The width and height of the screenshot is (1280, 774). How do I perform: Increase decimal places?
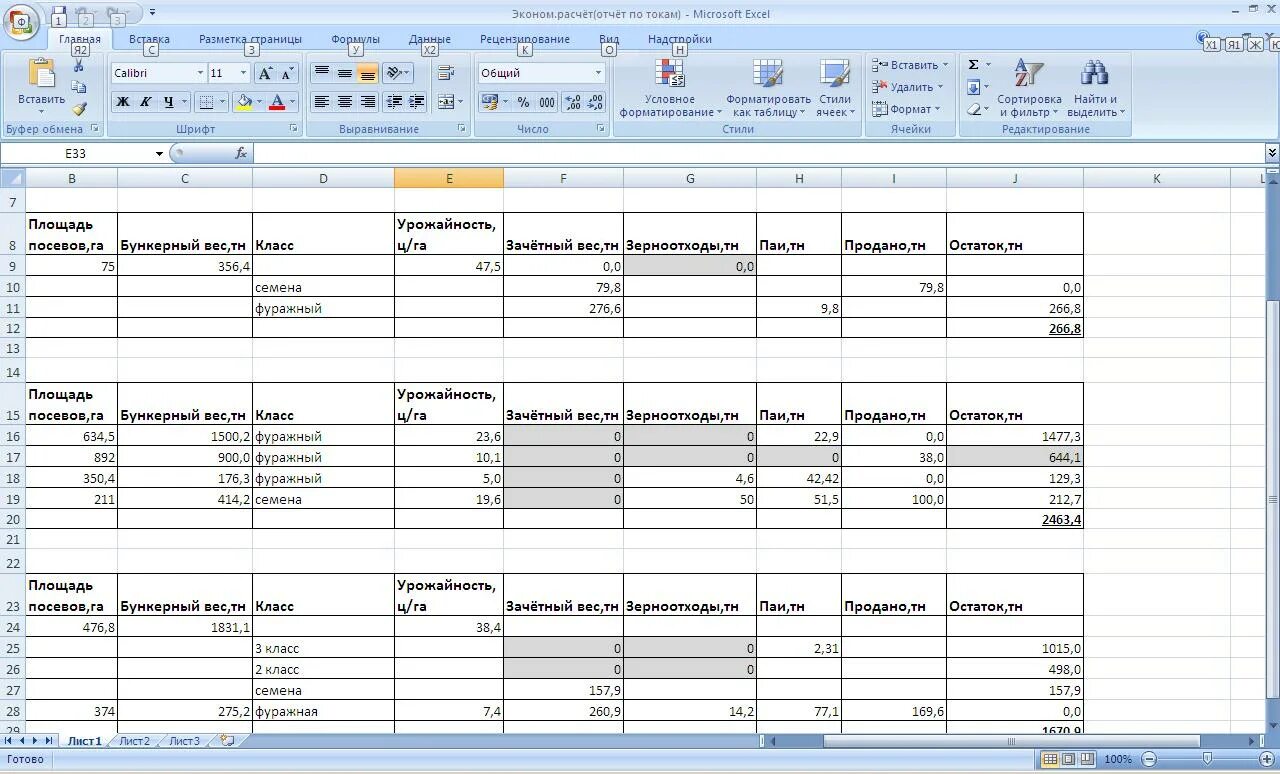point(573,102)
